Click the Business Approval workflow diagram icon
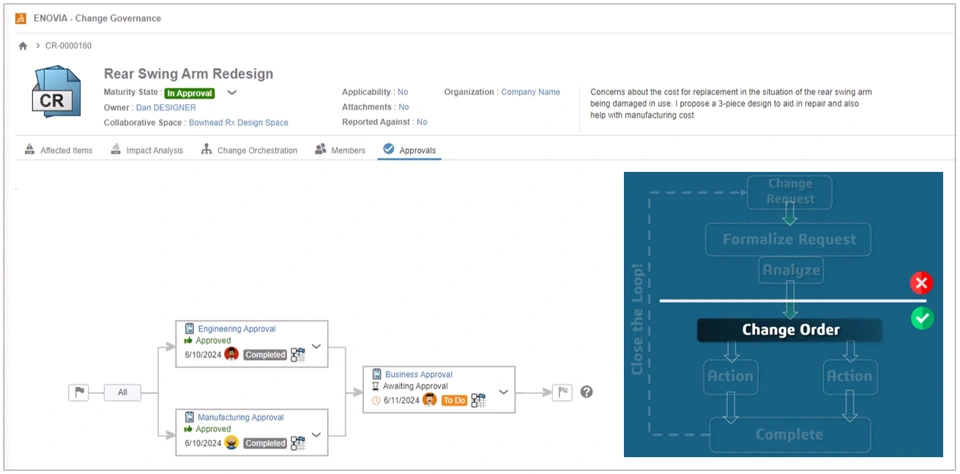Screen dimensions: 960x474 478,400
